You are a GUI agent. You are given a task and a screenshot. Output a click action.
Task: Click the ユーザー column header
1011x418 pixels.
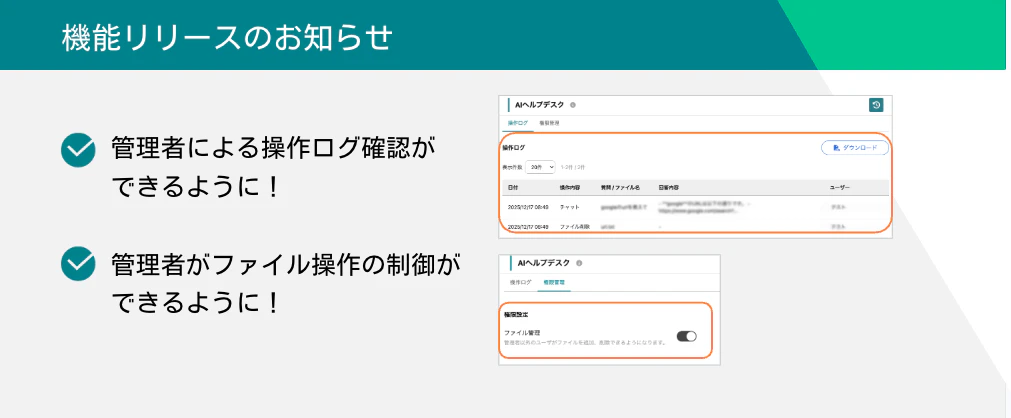[x=840, y=188]
